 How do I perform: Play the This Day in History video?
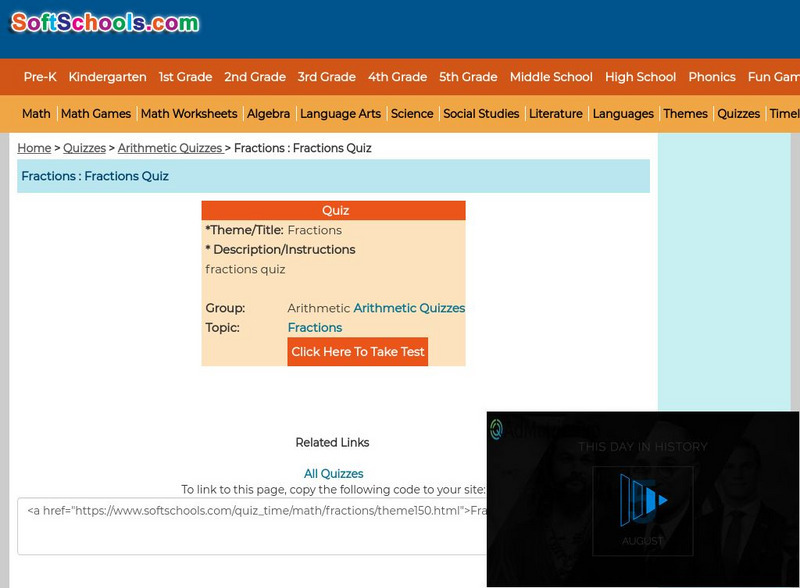[643, 499]
